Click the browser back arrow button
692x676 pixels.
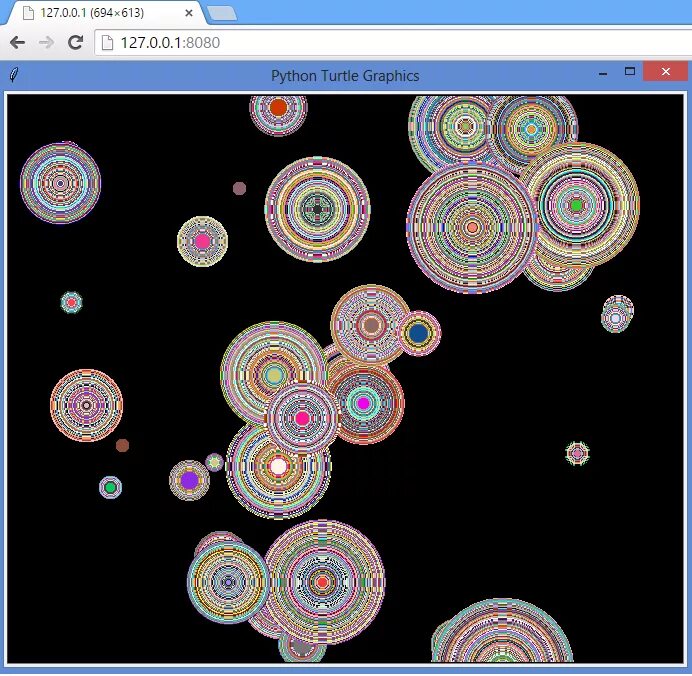(17, 42)
